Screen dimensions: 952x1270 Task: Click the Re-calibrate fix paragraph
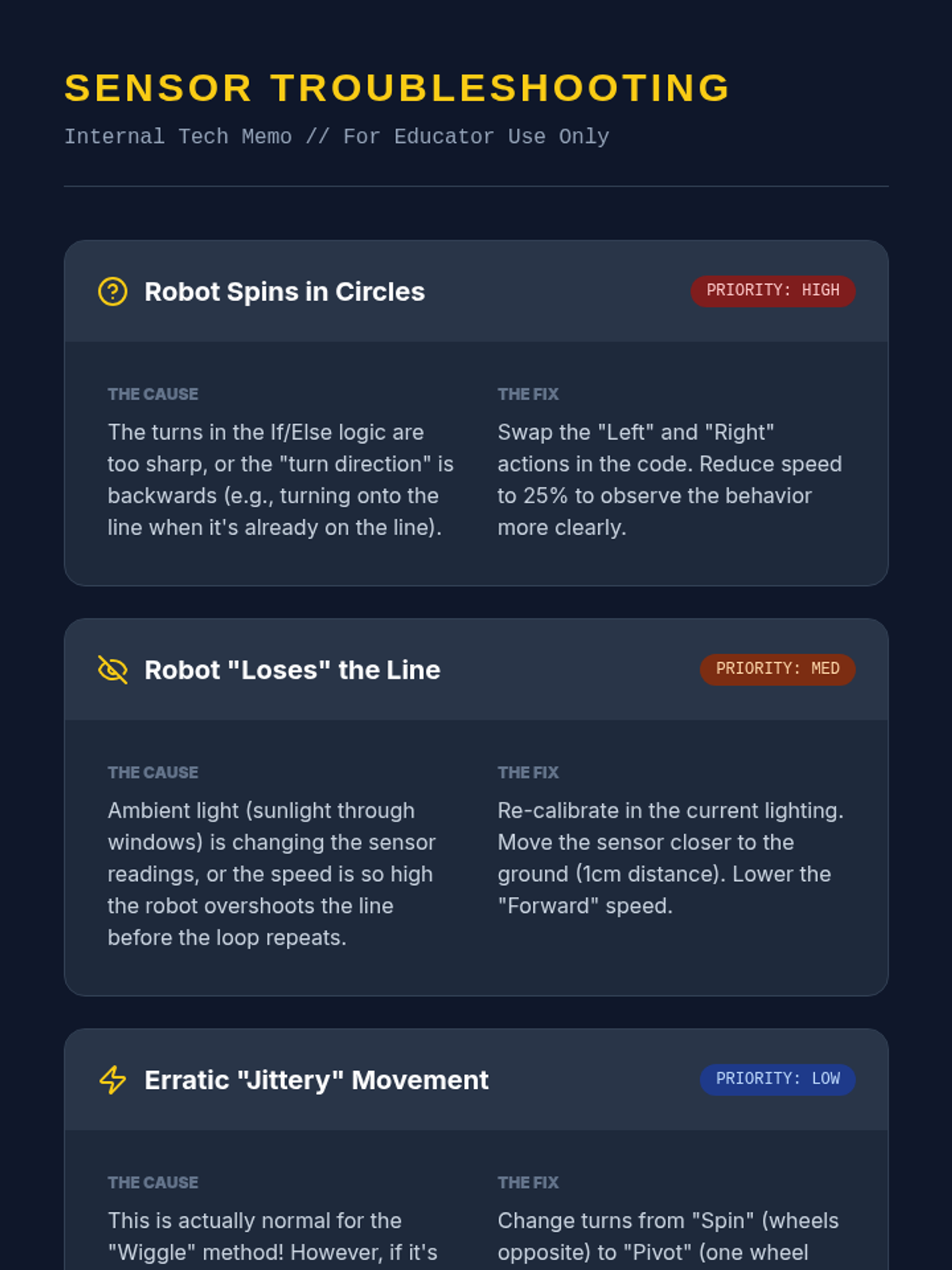pyautogui.click(x=671, y=858)
